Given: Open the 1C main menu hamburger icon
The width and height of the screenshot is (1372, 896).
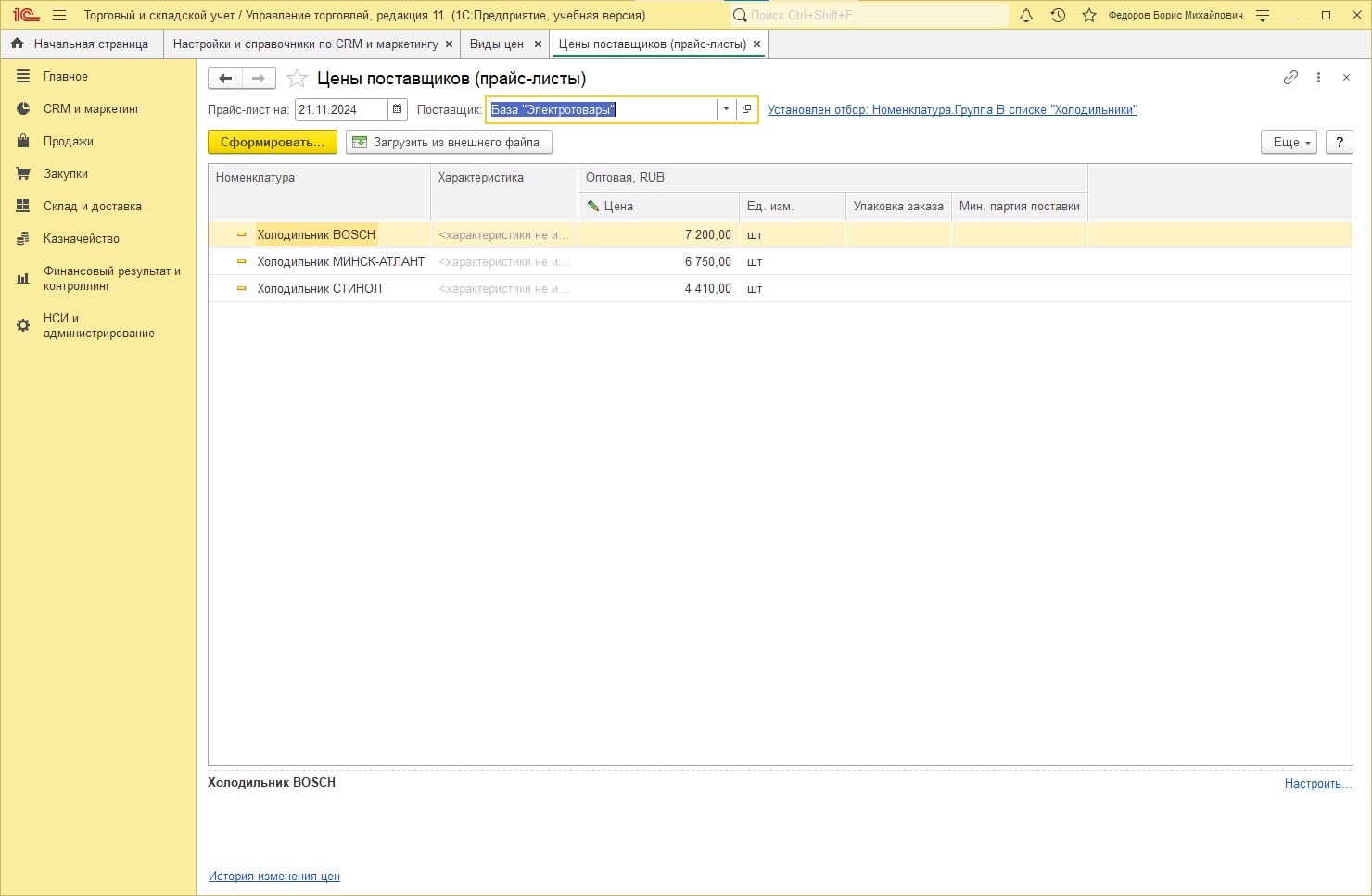Looking at the screenshot, I should pyautogui.click(x=59, y=15).
